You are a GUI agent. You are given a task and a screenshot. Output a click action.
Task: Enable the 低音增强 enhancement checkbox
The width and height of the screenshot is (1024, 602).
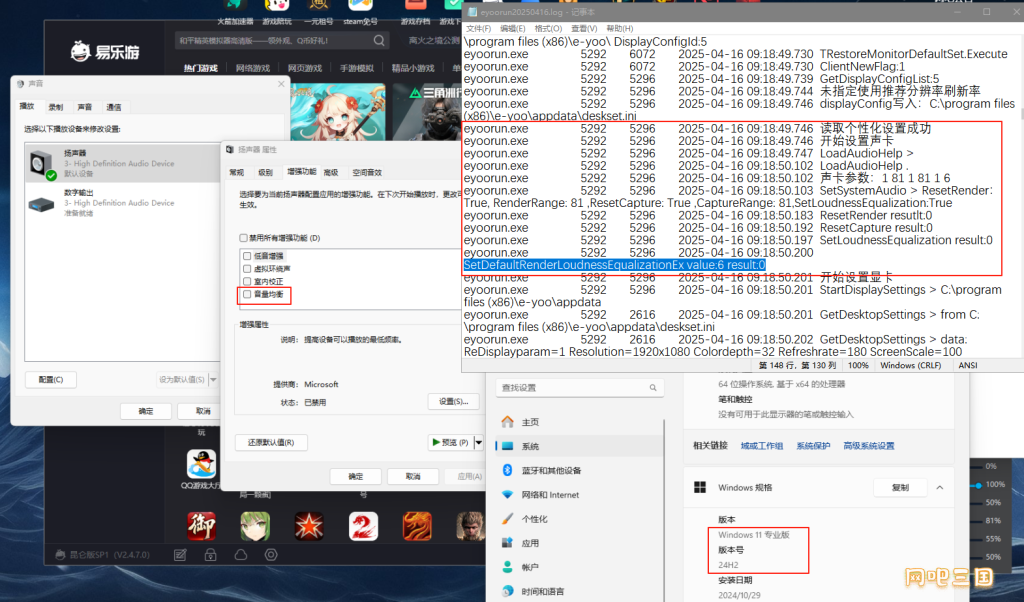[247, 256]
